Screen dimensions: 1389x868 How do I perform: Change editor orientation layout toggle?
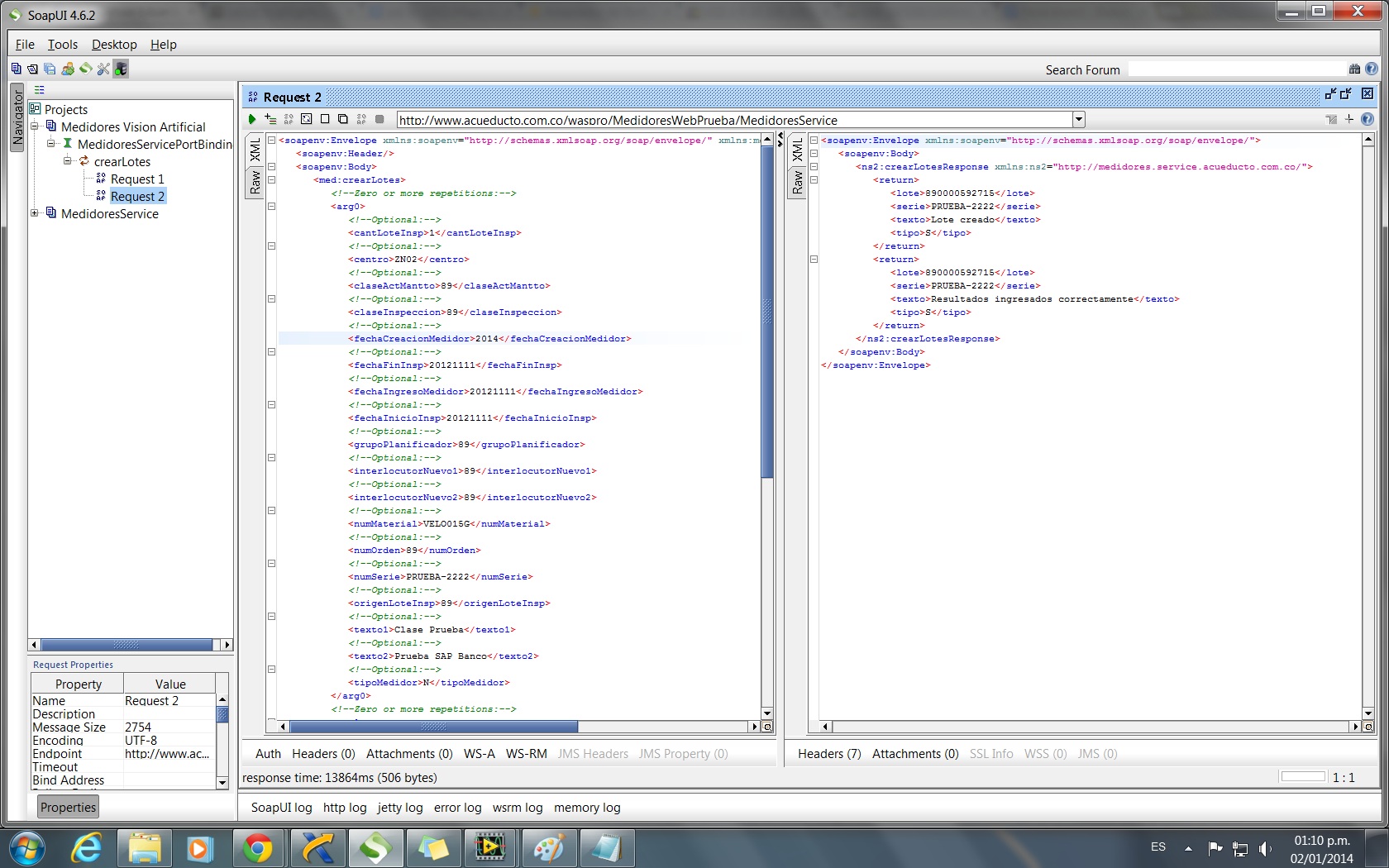(x=1331, y=119)
